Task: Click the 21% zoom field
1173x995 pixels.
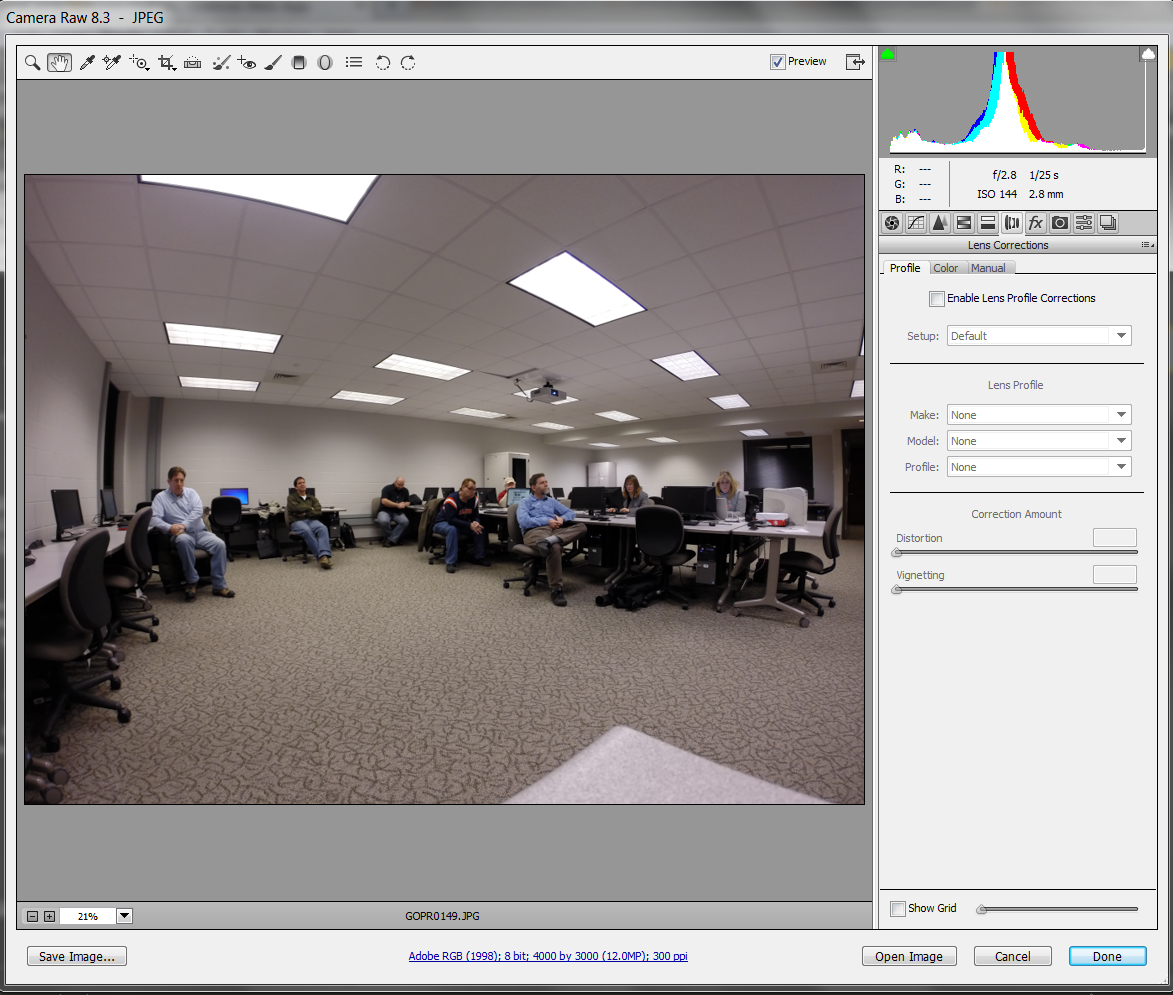Action: 88,916
